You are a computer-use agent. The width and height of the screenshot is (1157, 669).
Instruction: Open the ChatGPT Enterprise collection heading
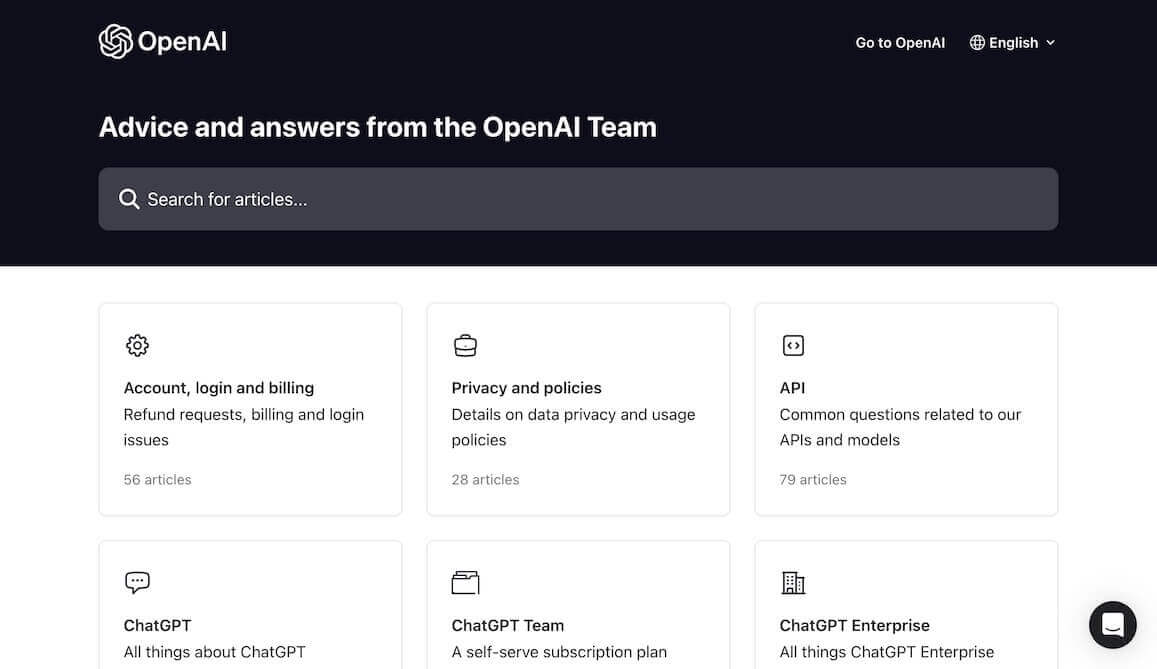point(854,625)
